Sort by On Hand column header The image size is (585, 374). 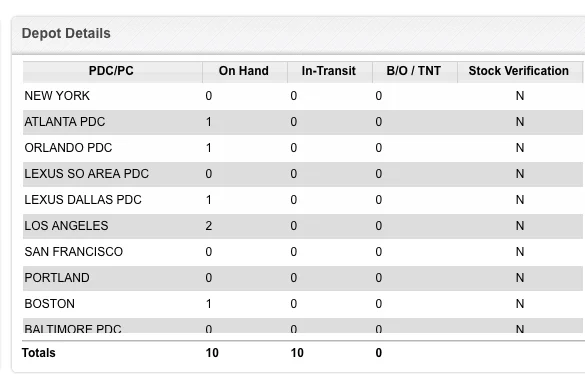click(x=245, y=72)
